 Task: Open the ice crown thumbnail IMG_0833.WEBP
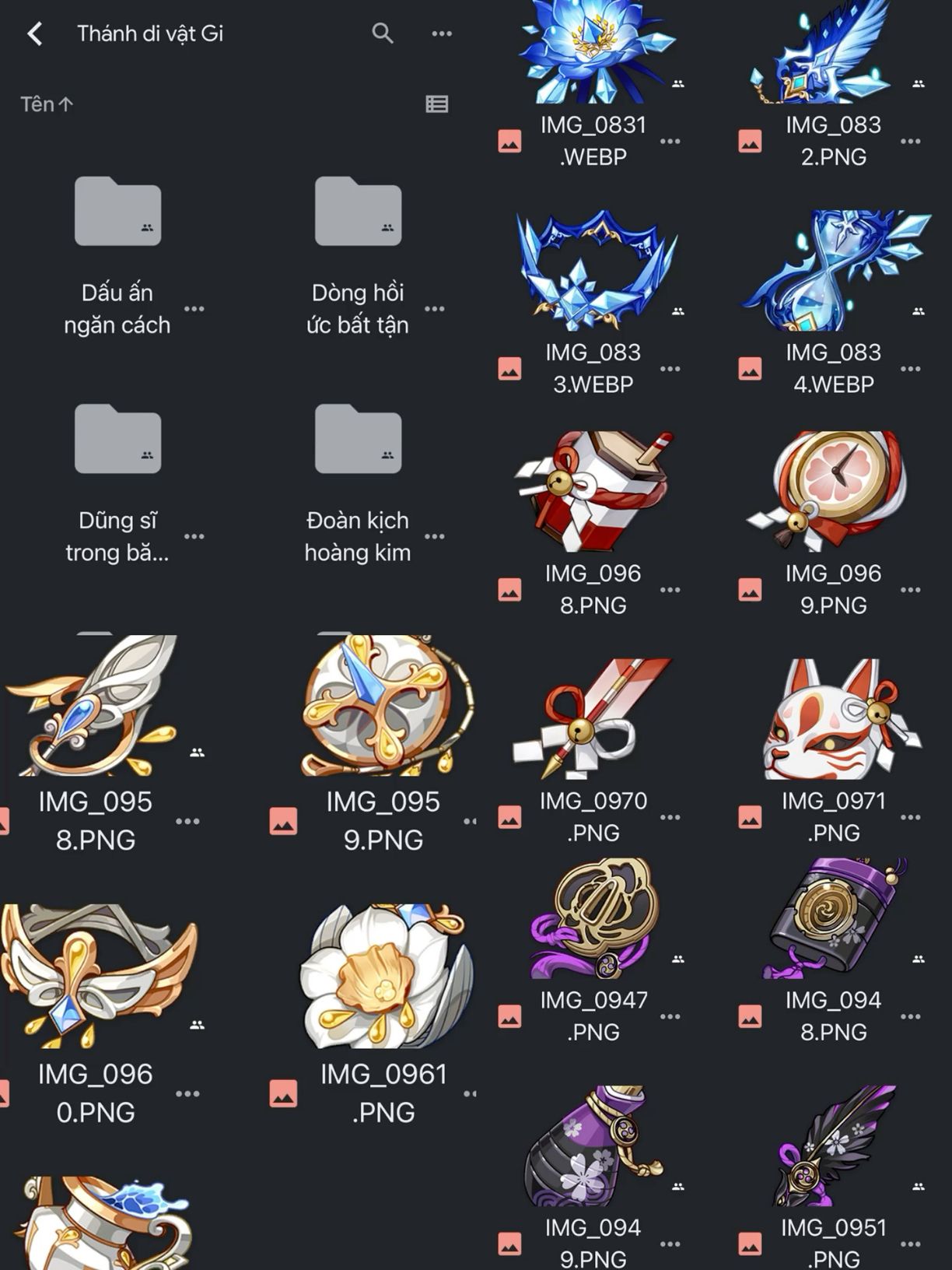(596, 270)
